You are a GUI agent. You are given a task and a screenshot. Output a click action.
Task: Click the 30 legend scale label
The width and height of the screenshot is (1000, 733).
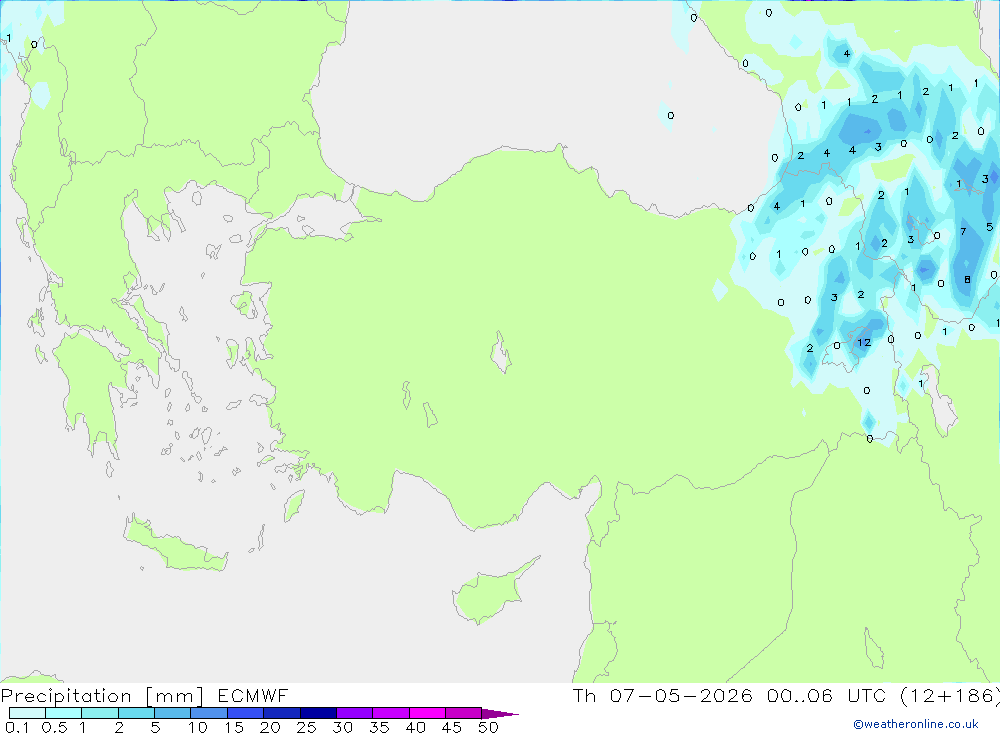pyautogui.click(x=342, y=727)
